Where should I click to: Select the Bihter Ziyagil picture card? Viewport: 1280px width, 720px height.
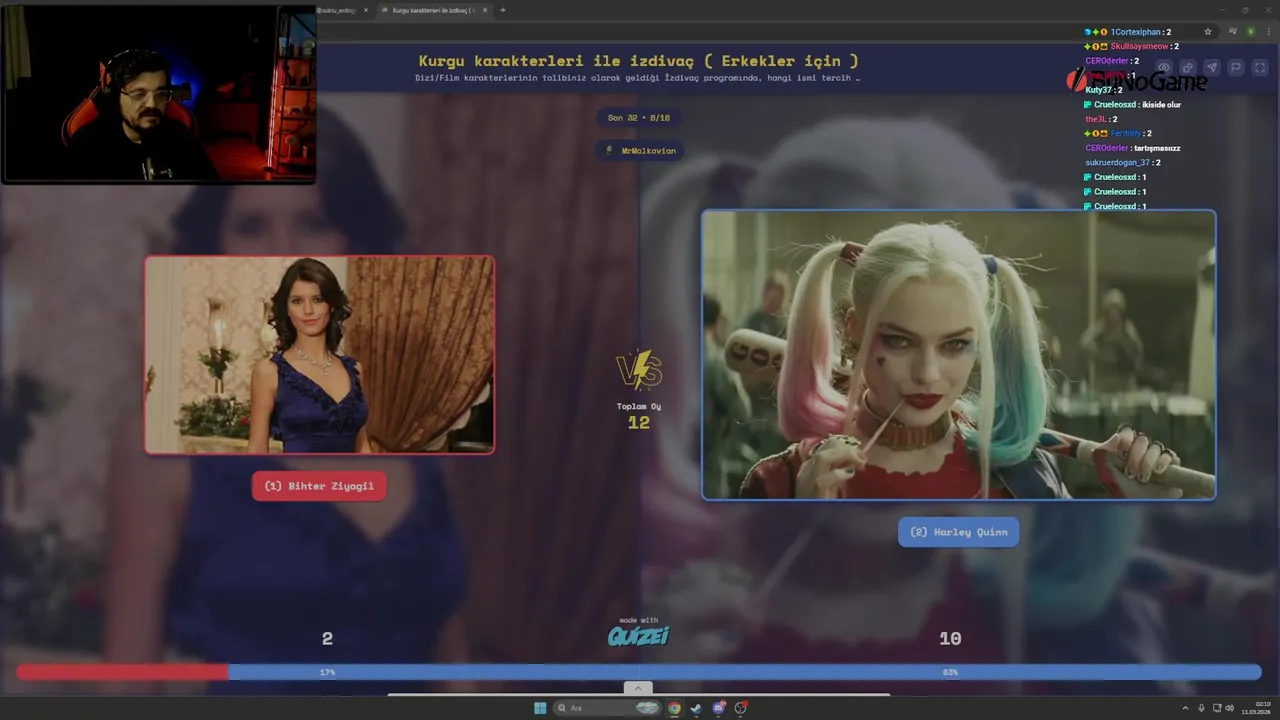tap(319, 355)
